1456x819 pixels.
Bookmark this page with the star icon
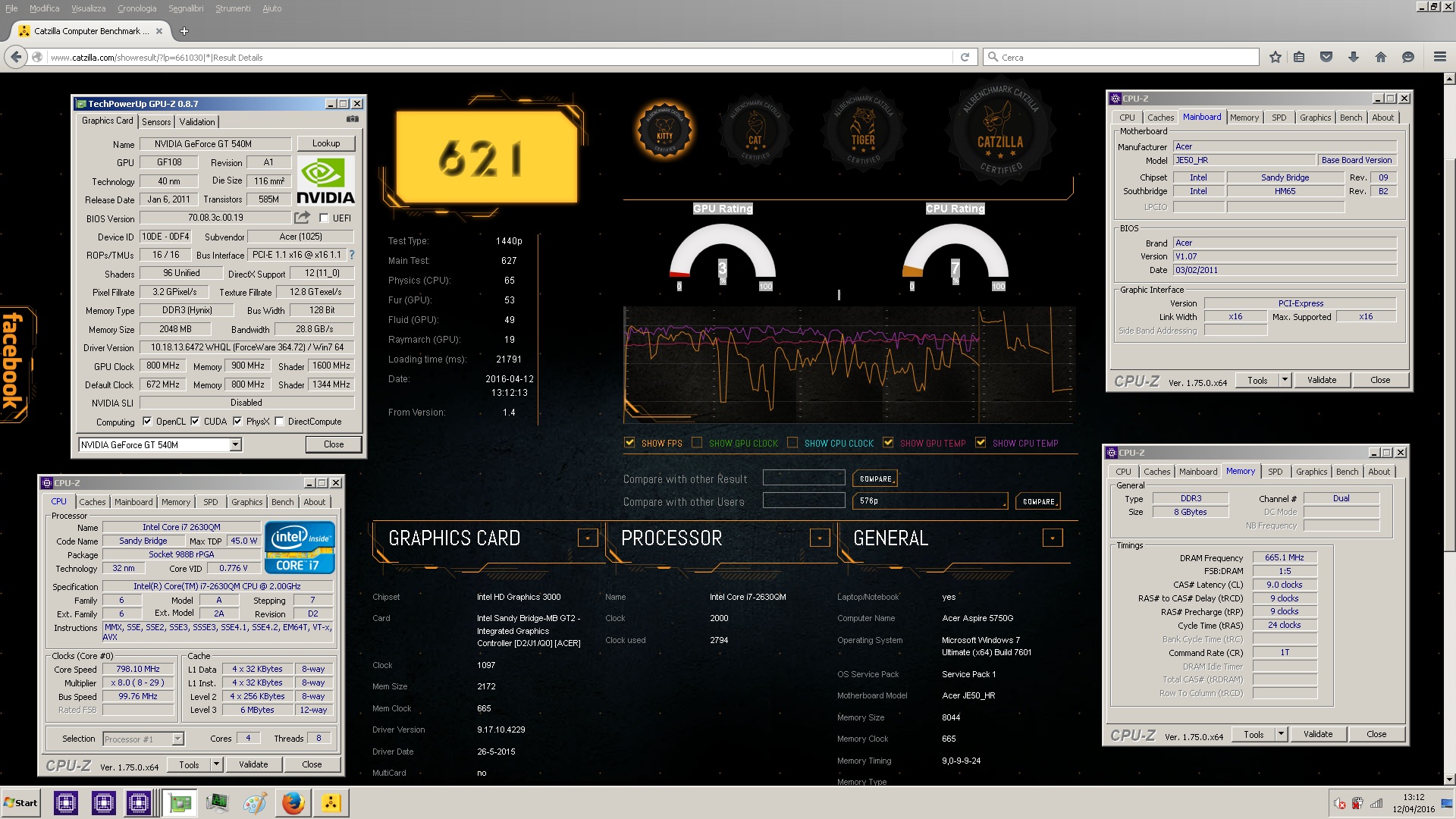(x=1276, y=57)
